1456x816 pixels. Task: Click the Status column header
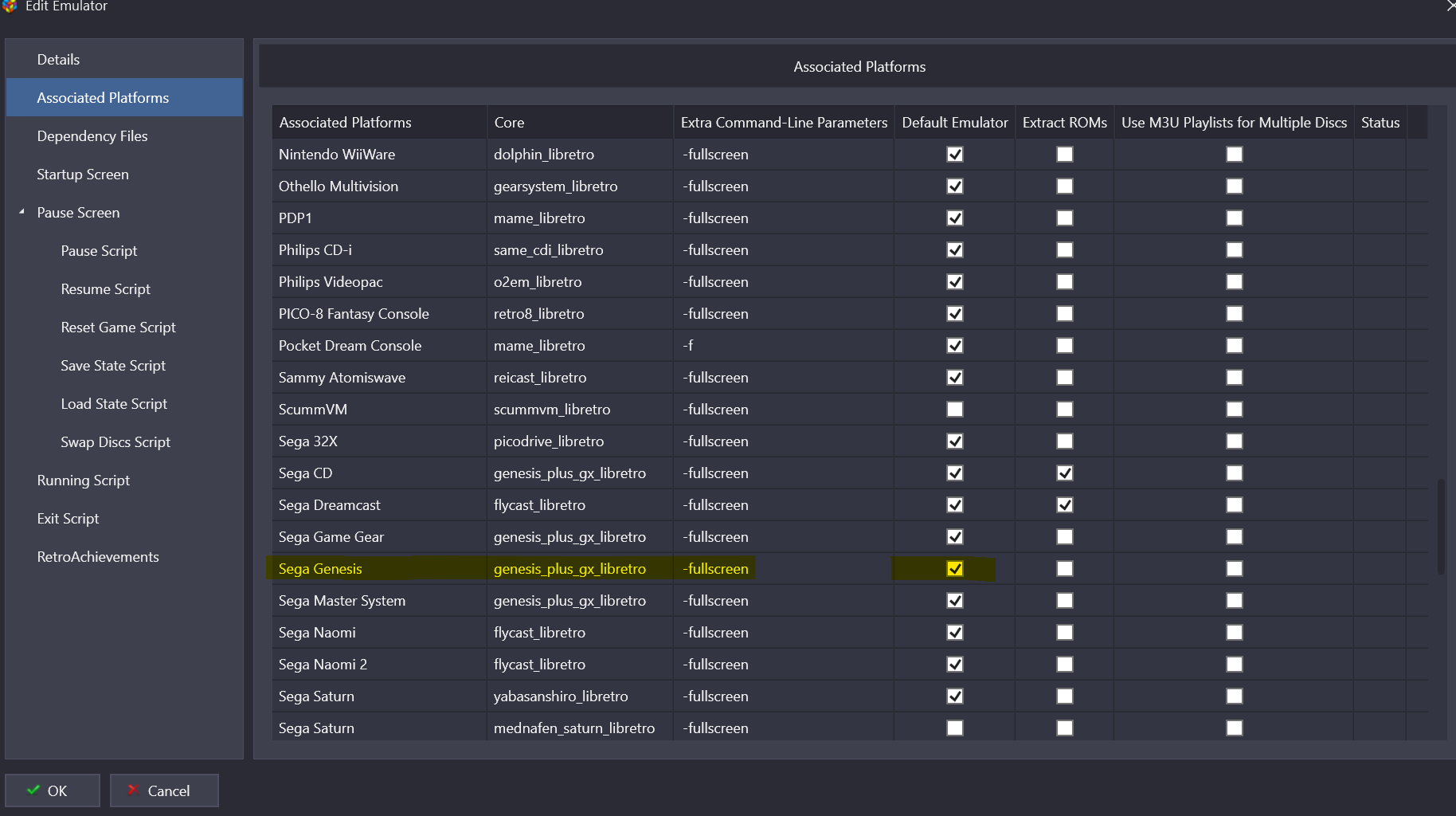[1380, 123]
